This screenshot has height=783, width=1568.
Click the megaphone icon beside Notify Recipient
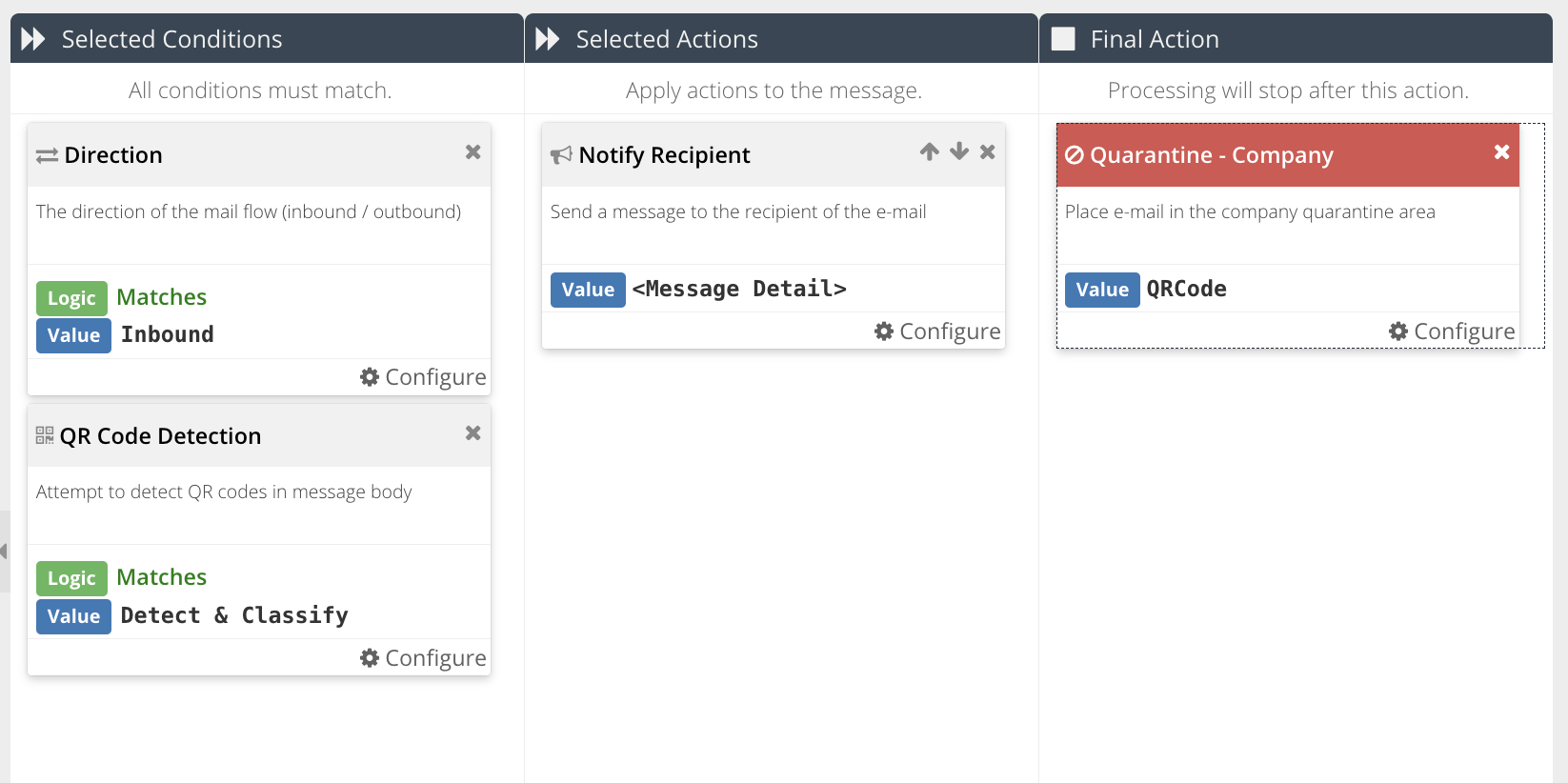tap(561, 155)
